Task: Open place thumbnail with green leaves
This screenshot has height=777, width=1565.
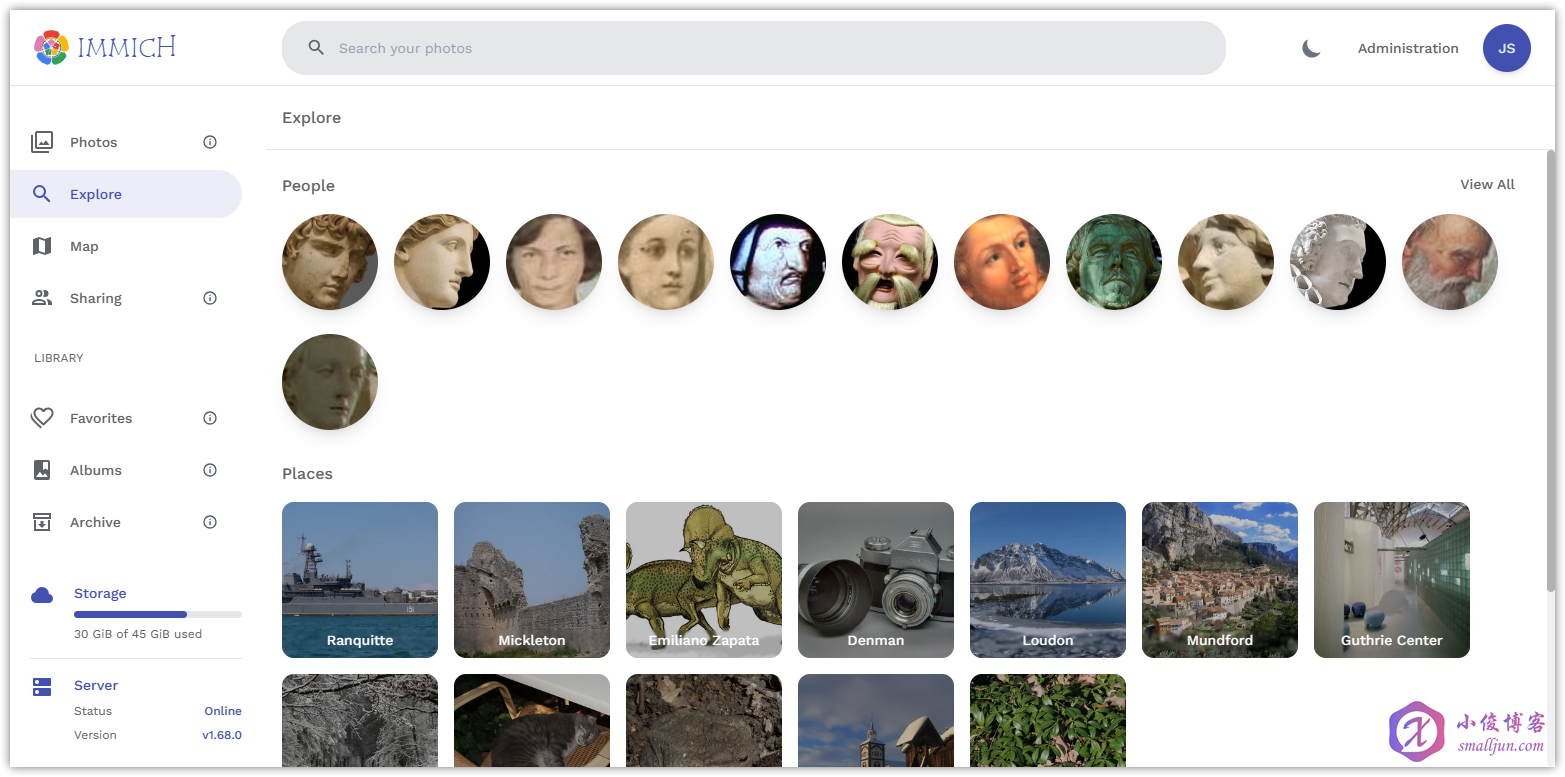Action: click(x=1048, y=721)
